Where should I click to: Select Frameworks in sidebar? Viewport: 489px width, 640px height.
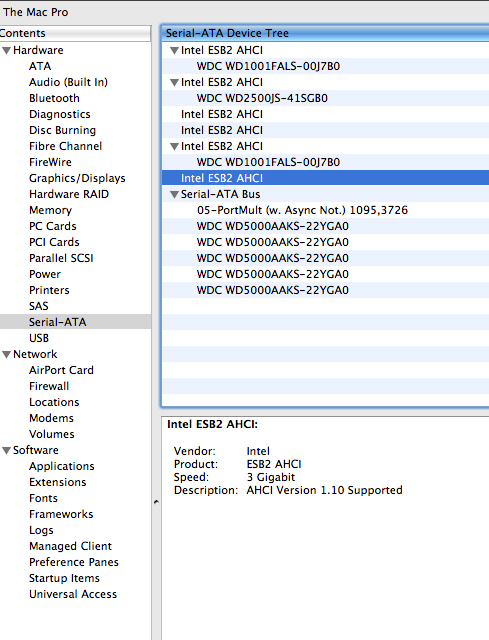click(61, 514)
